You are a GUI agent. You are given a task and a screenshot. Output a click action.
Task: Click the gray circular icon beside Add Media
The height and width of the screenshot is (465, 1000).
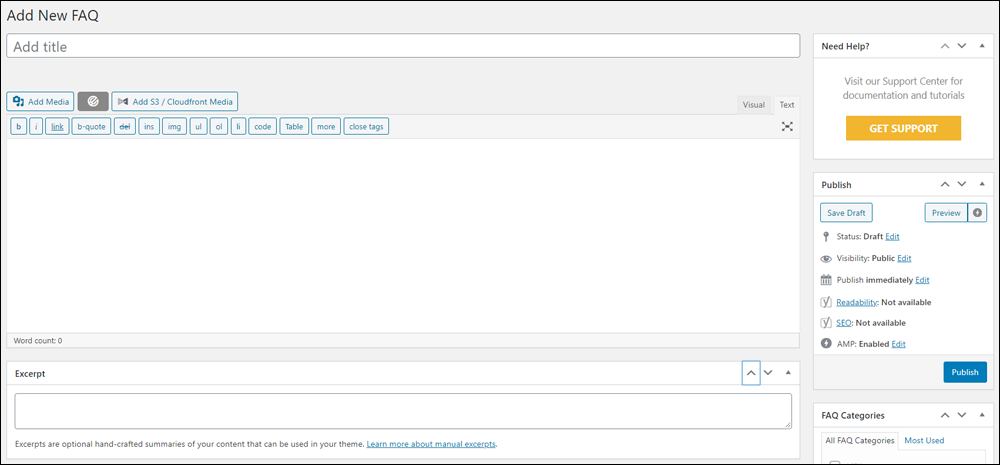click(x=93, y=101)
